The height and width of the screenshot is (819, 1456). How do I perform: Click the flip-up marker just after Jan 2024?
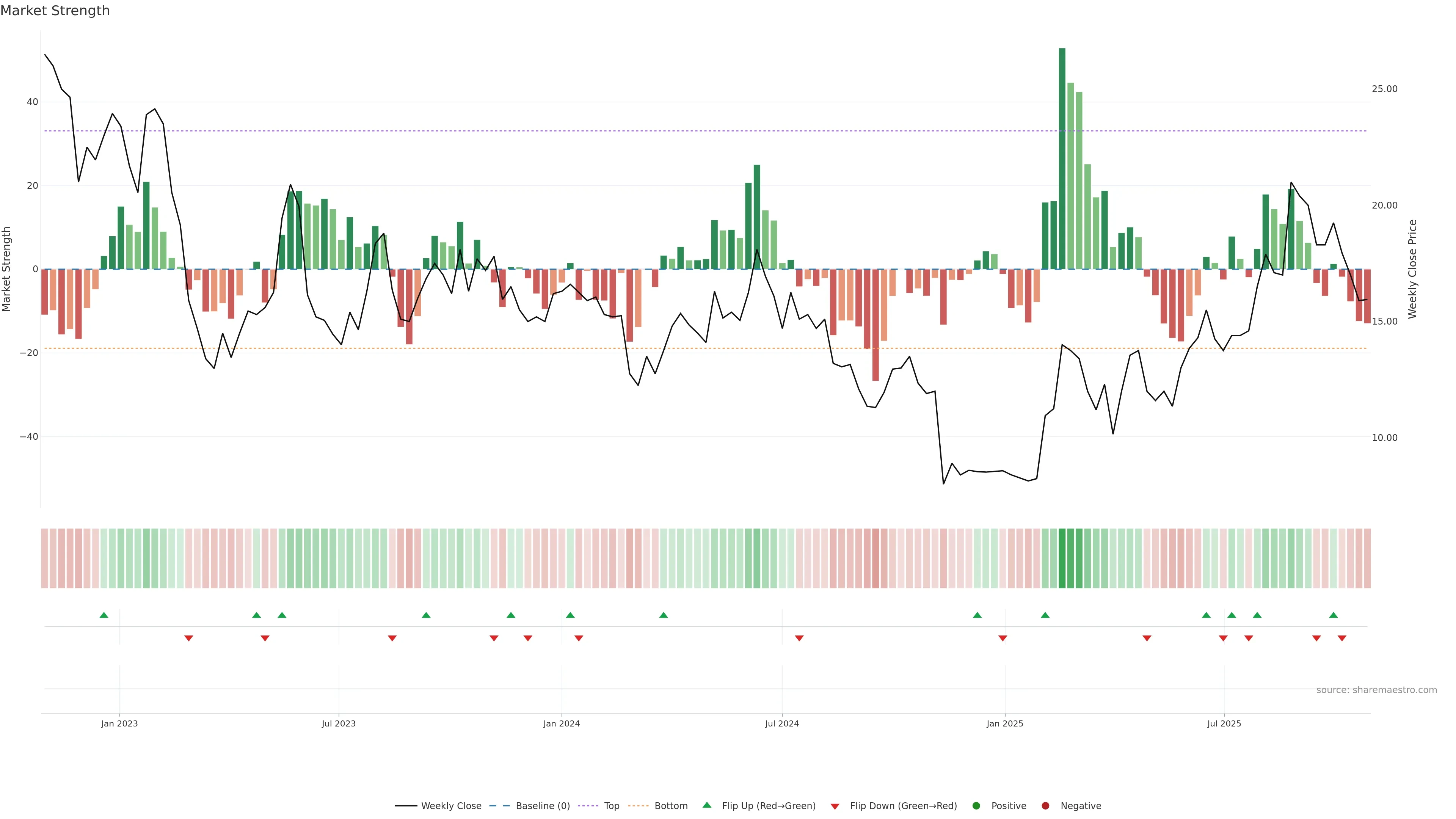click(570, 615)
